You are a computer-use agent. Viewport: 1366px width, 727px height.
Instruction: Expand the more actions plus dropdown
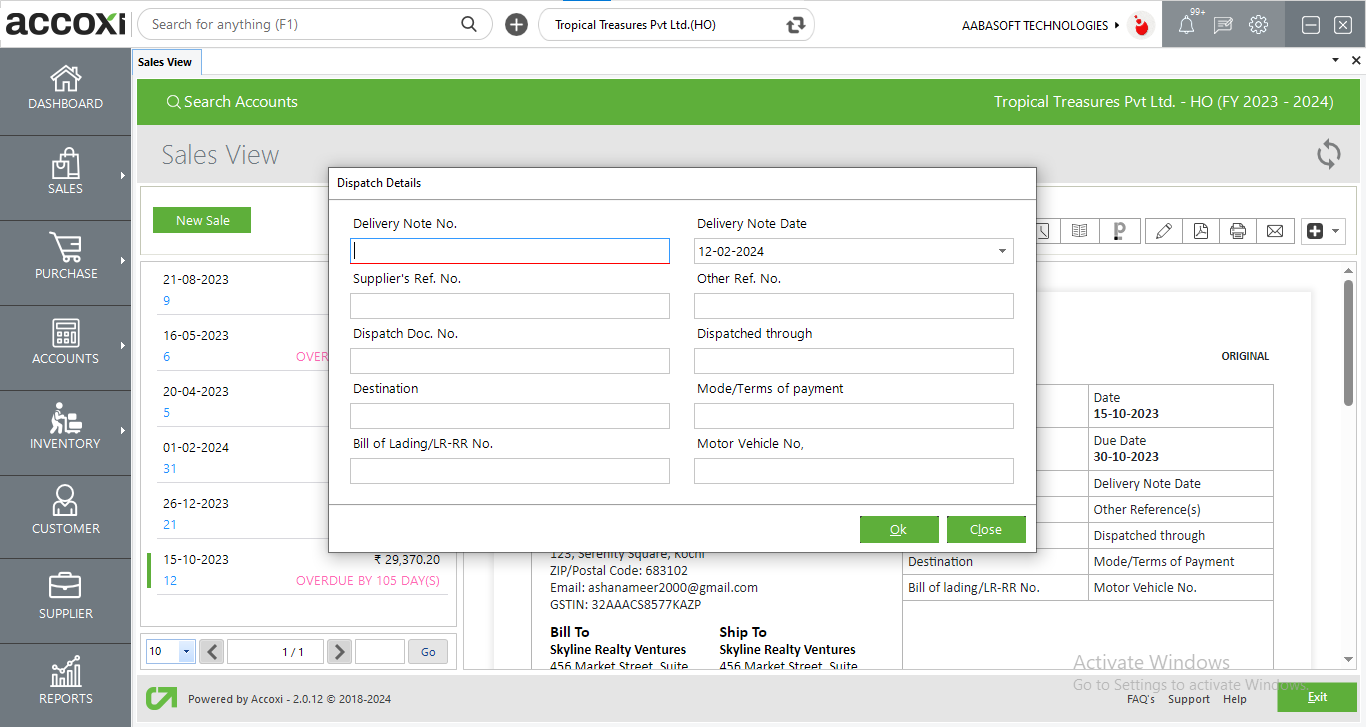point(1323,231)
